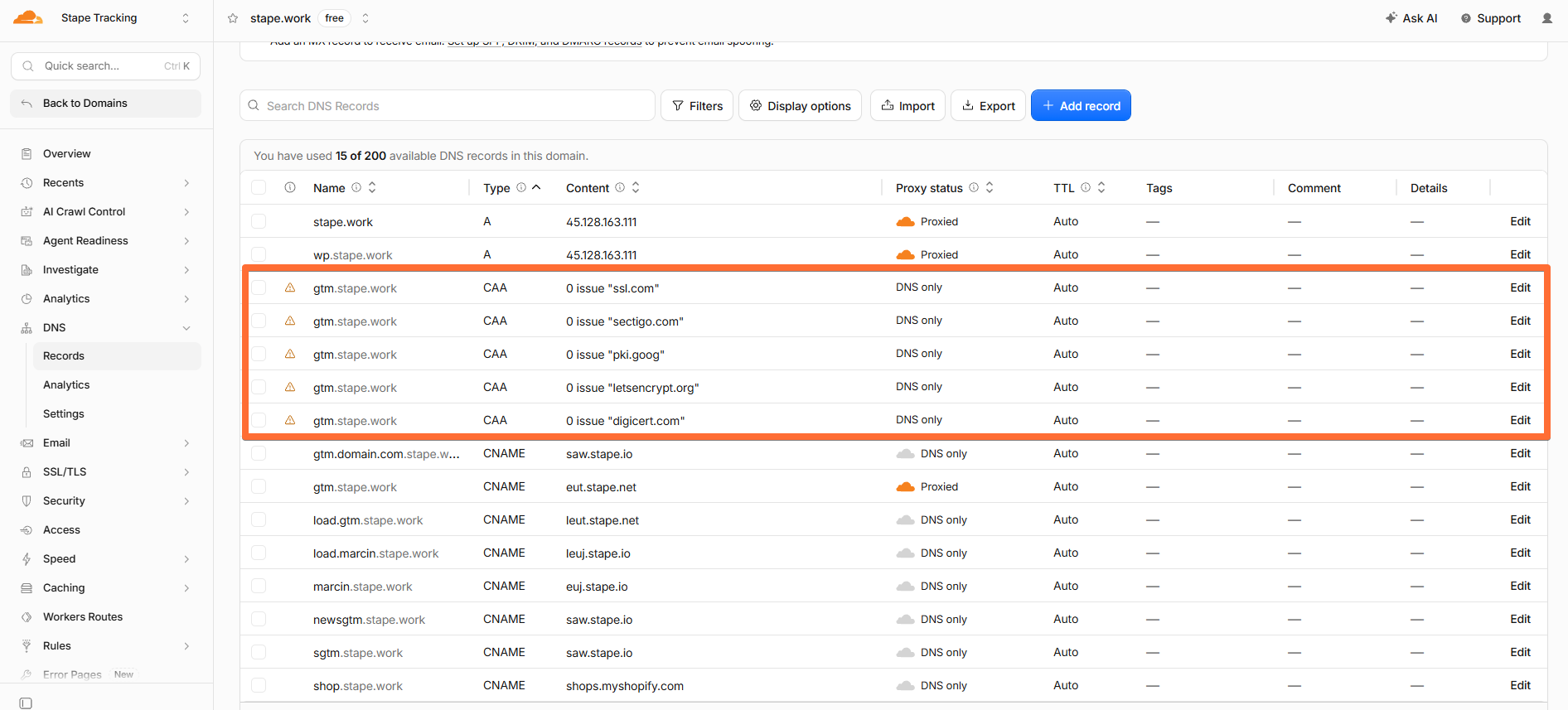This screenshot has width=1568, height=710.
Task: Expand the Security sidebar section
Action: click(186, 501)
